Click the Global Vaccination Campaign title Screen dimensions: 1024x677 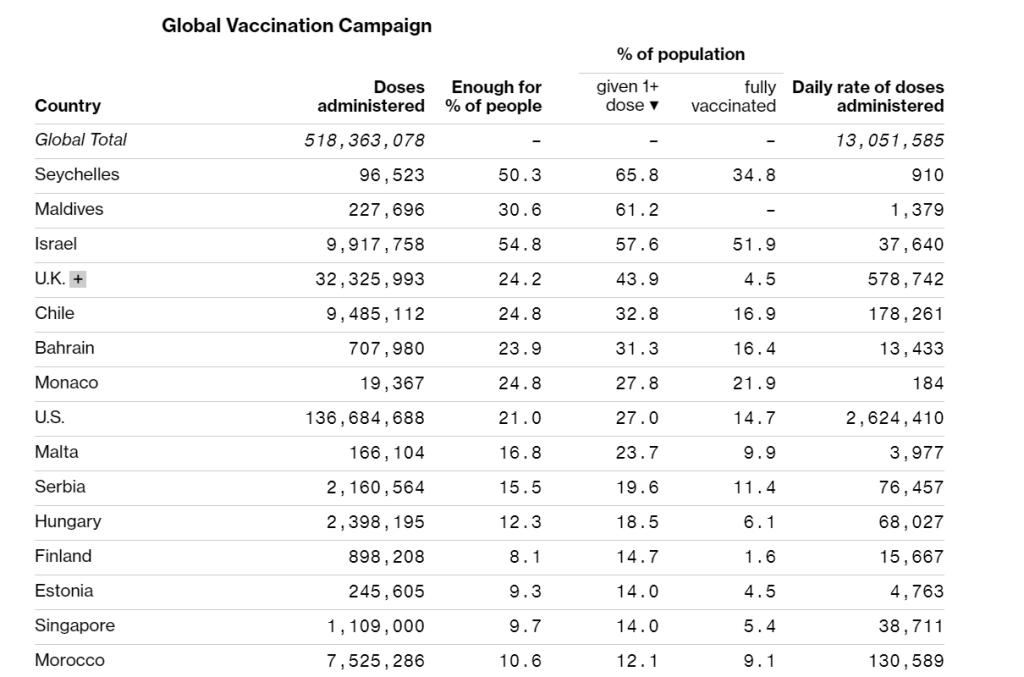[297, 27]
